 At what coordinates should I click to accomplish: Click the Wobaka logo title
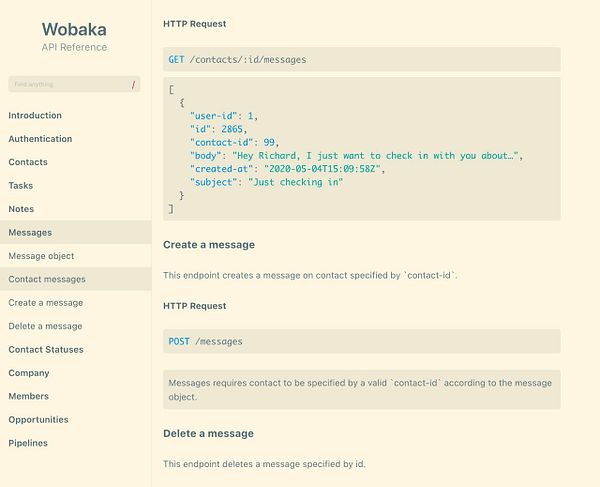(x=74, y=29)
